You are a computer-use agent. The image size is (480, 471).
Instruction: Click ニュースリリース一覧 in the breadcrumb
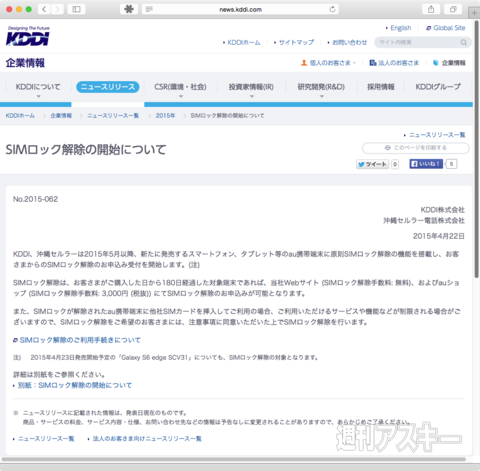[113, 116]
